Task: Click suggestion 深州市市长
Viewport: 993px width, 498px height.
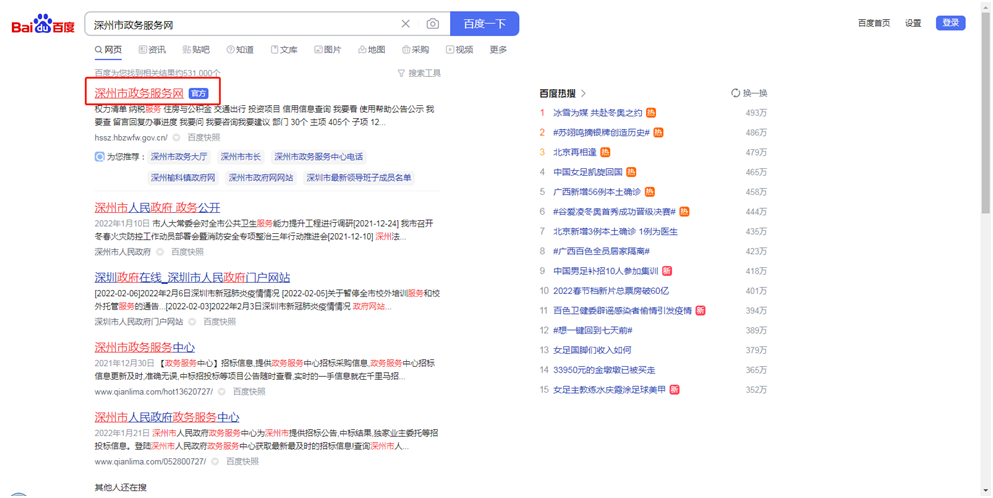Action: coord(241,156)
